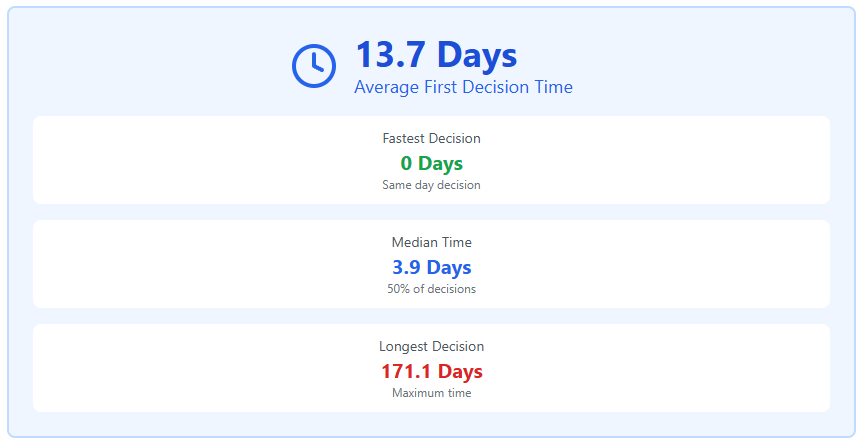Screen dimensions: 864x446
Task: Click the Fastest Decision label
Action: 431,138
